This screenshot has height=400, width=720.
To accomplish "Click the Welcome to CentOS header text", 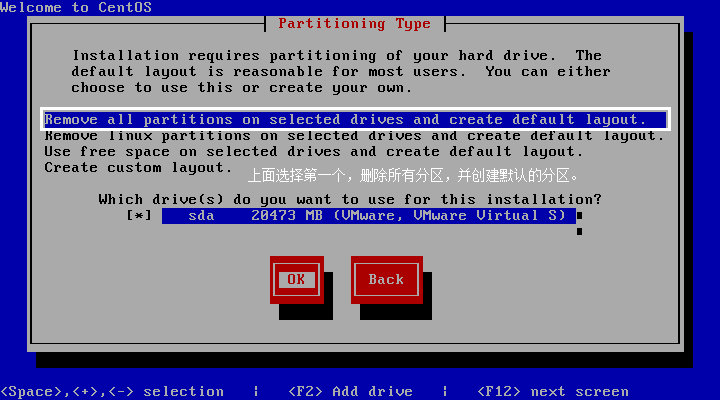I will click(76, 7).
